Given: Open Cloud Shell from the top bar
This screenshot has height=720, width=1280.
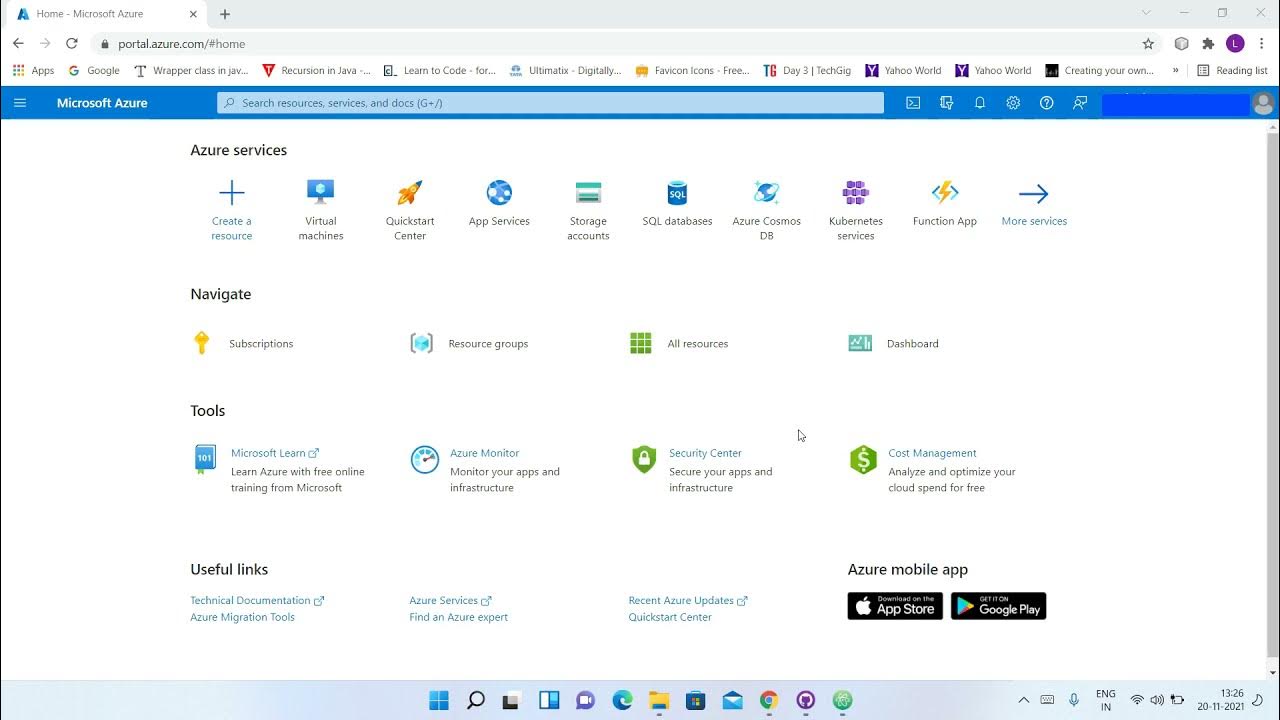Looking at the screenshot, I should point(913,103).
